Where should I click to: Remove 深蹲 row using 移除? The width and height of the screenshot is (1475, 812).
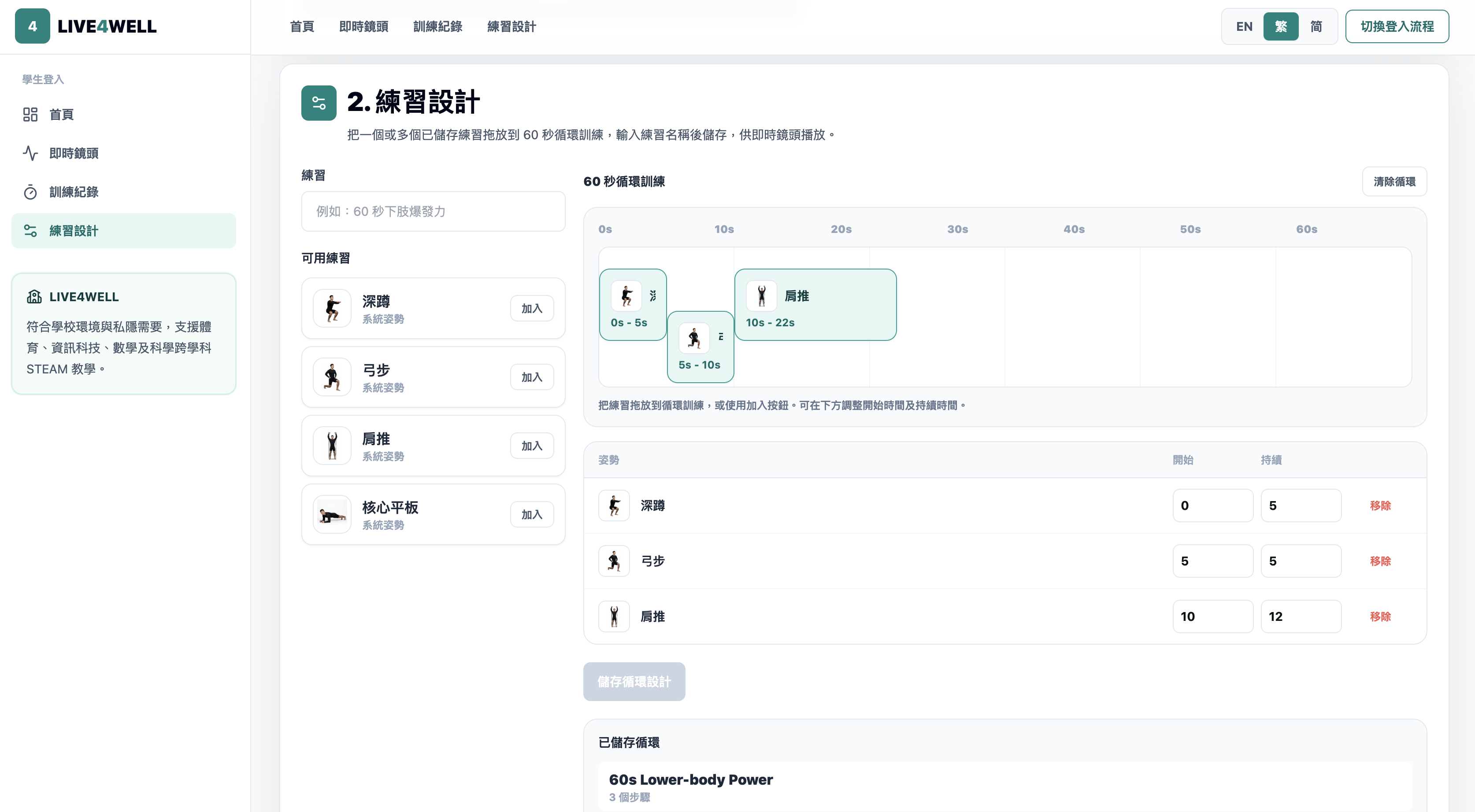tap(1380, 506)
